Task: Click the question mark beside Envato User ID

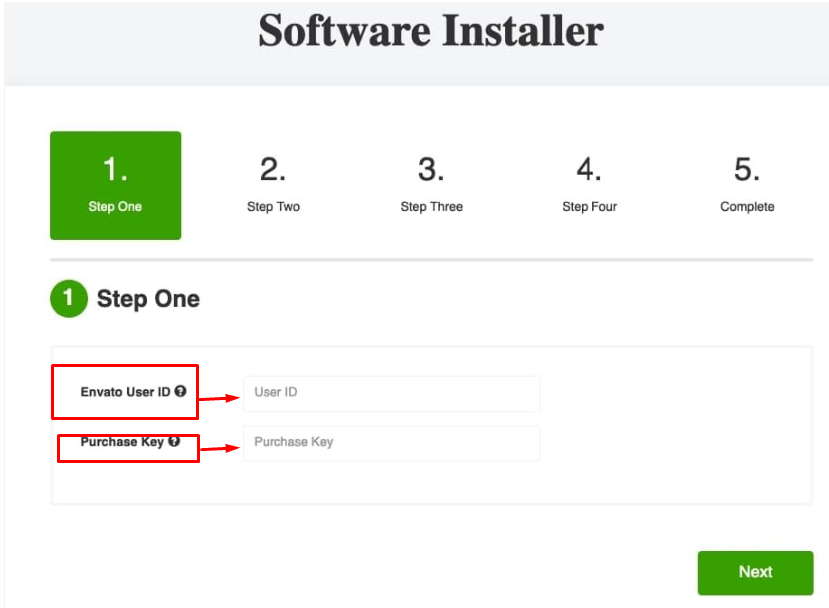Action: (x=180, y=390)
